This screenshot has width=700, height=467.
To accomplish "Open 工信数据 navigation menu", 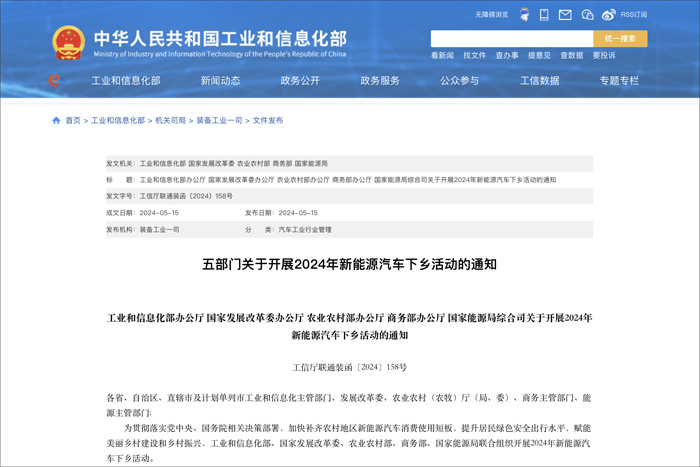I will pos(540,81).
